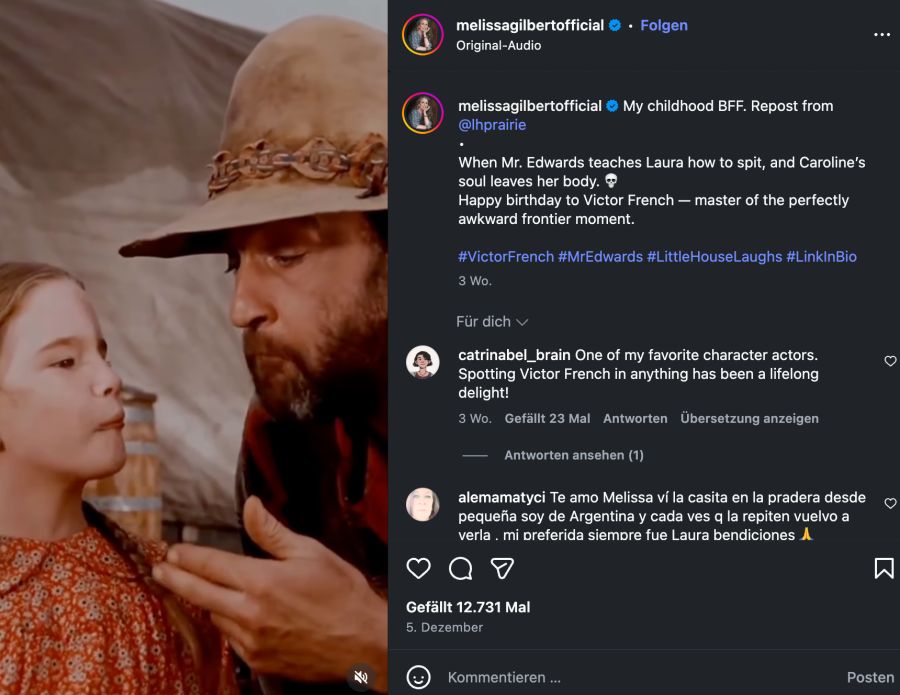900x695 pixels.
Task: Open the three-dots more options menu
Action: (881, 35)
